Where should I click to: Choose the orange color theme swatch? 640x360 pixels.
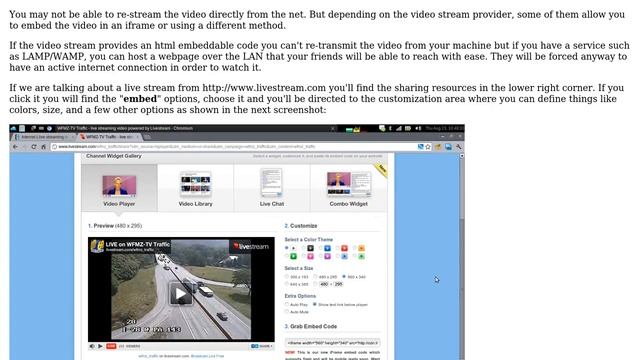click(362, 248)
